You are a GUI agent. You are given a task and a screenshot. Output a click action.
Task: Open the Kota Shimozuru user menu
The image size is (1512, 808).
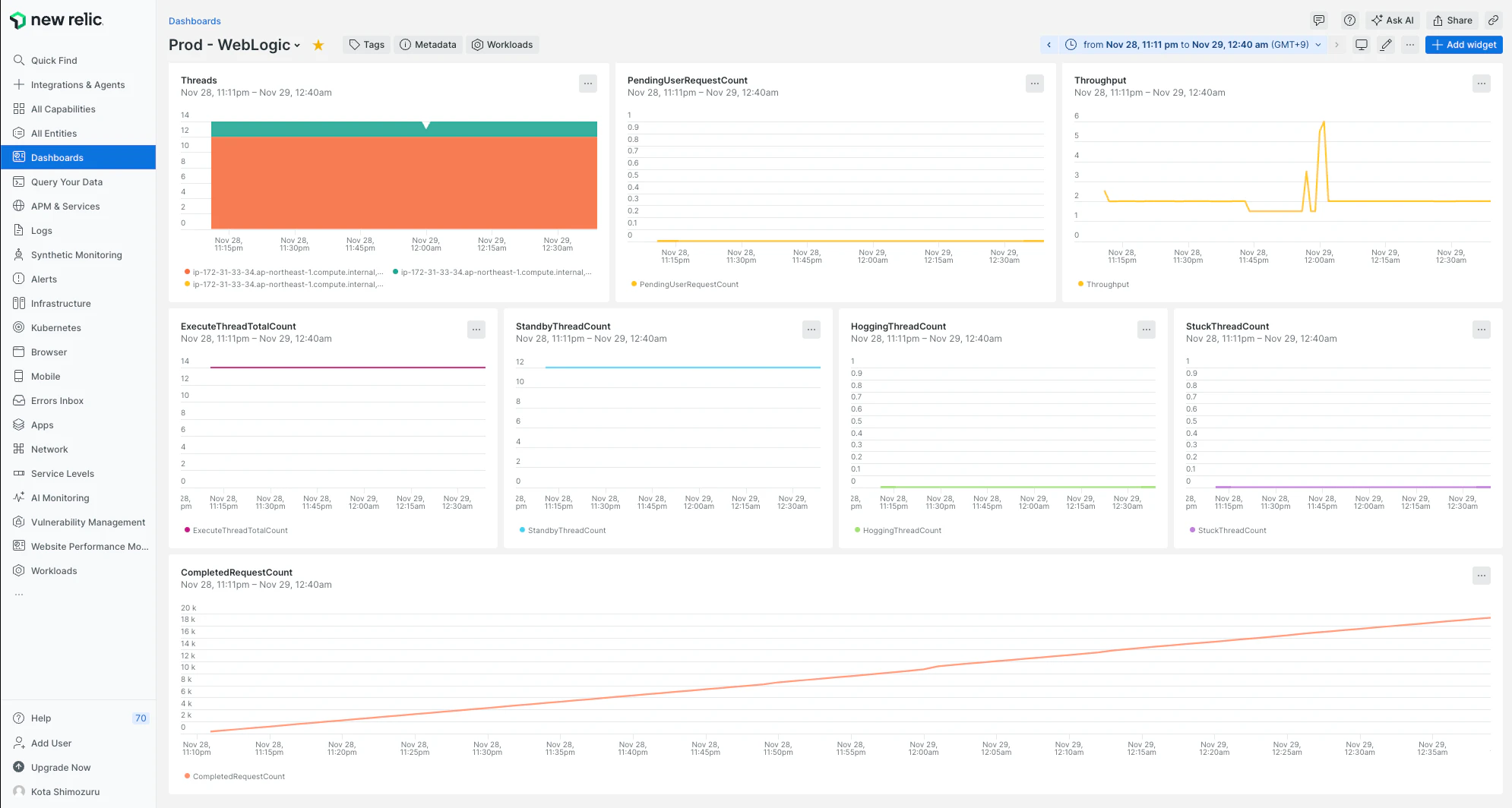78,791
